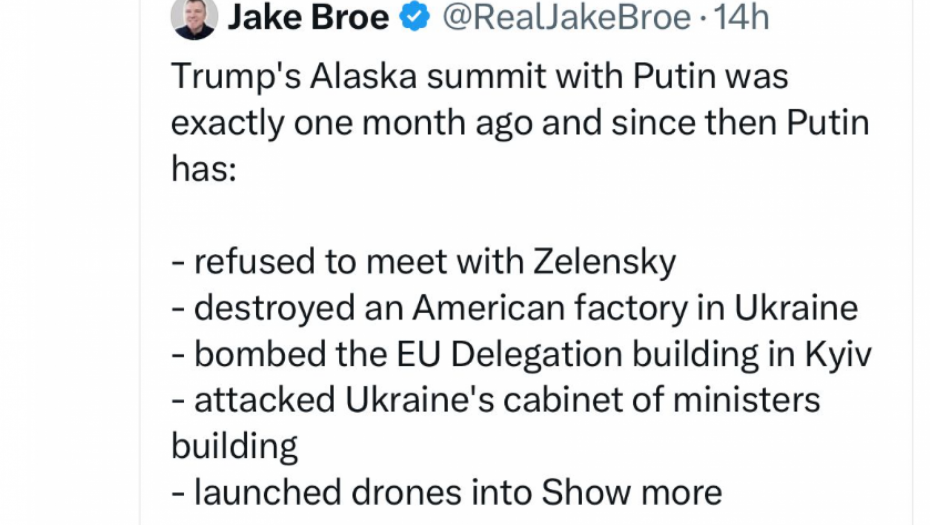
Task: Visit the @RealJakeBroe handle link
Action: point(566,17)
